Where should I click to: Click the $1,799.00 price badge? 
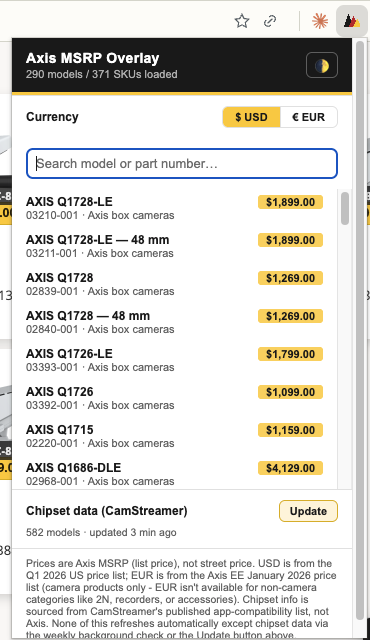(290, 354)
